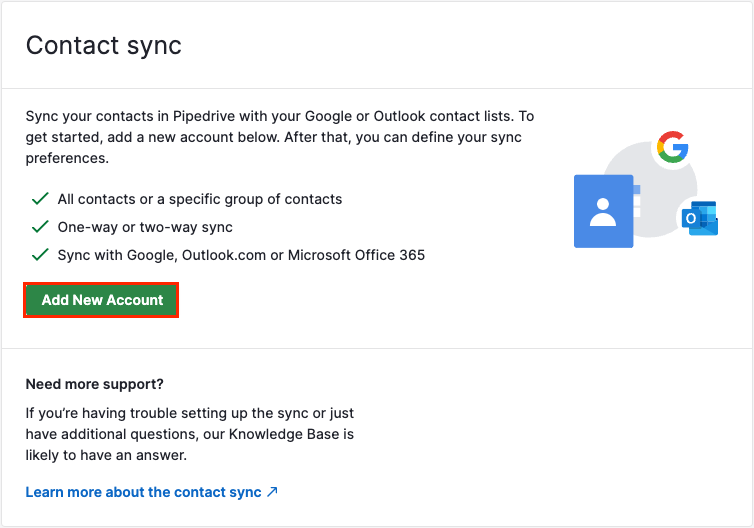
Task: Click the paragraph starting Sync your contacts in Pipedrive
Action: tap(280, 137)
